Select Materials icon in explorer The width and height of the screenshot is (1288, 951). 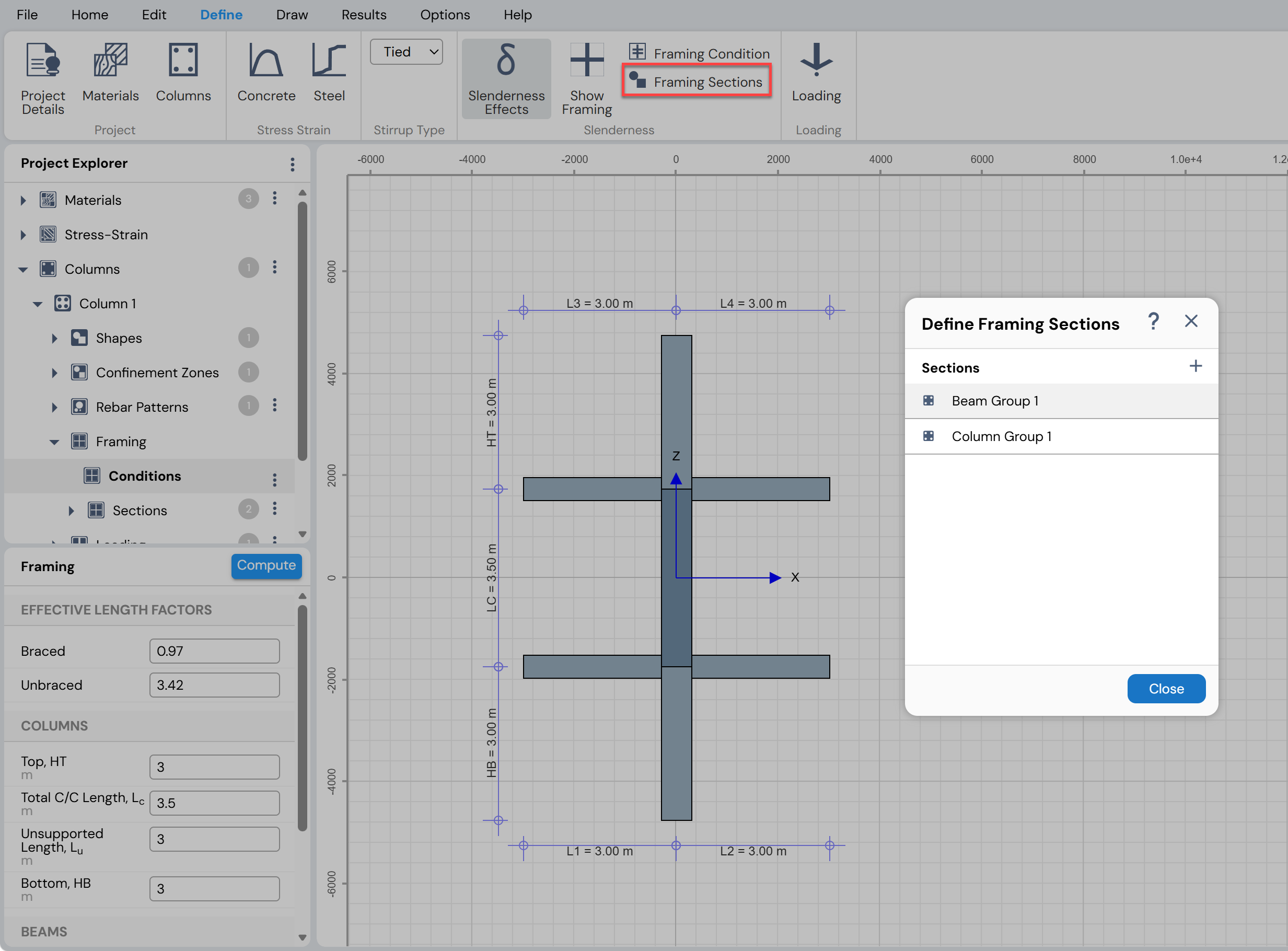[48, 200]
